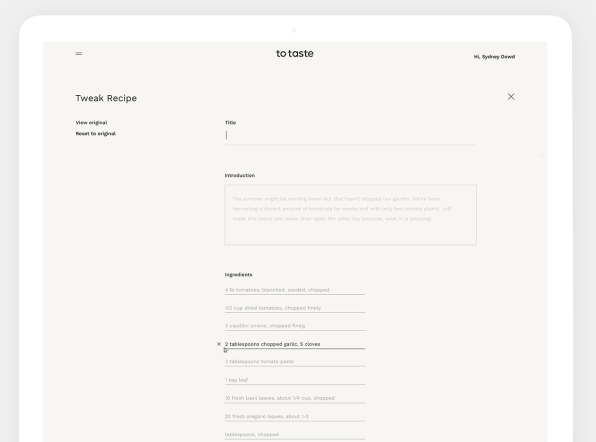Click the Ingredients section label

(238, 274)
